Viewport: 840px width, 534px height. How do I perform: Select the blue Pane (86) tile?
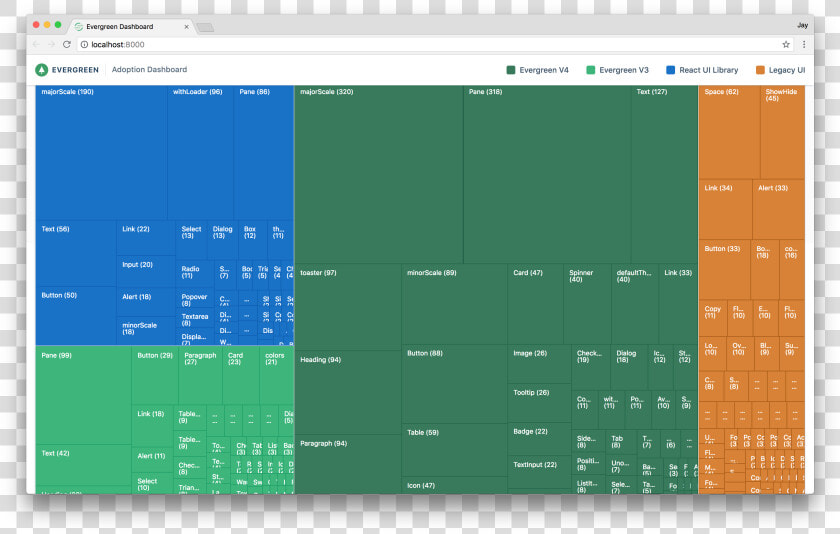tap(264, 152)
